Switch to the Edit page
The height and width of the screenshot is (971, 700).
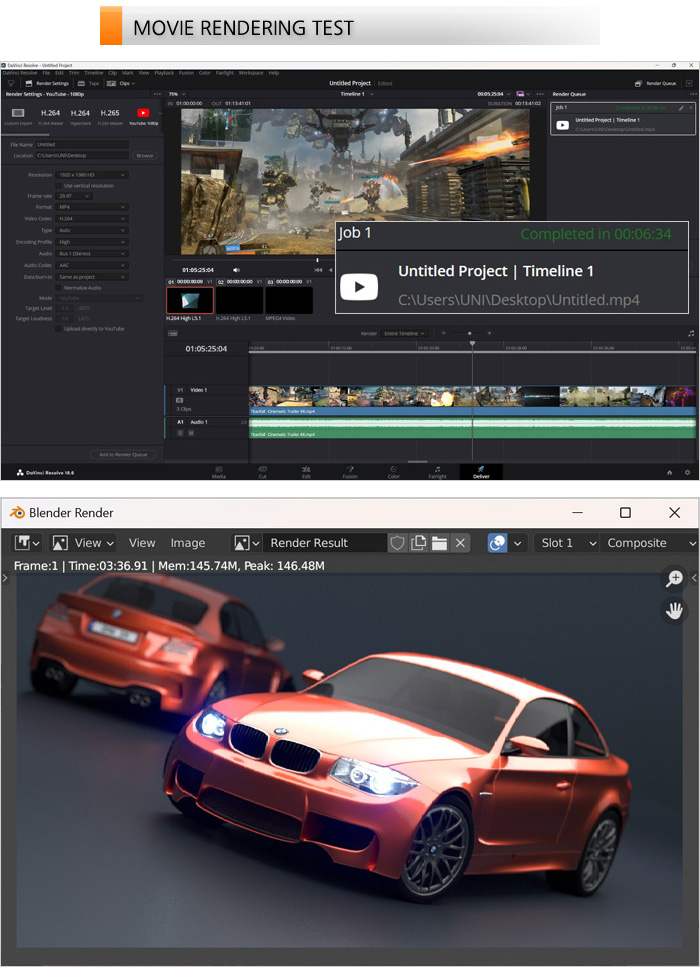tap(306, 472)
